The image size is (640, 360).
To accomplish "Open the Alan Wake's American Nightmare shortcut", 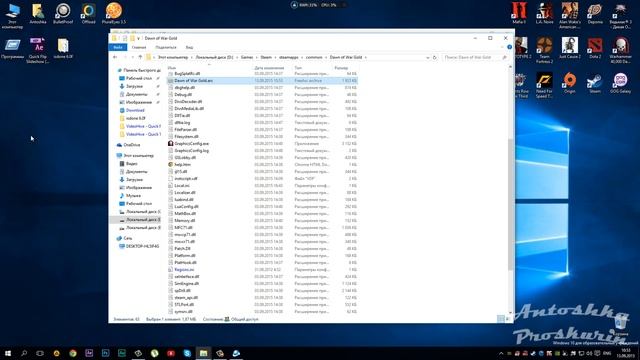I will (570, 16).
